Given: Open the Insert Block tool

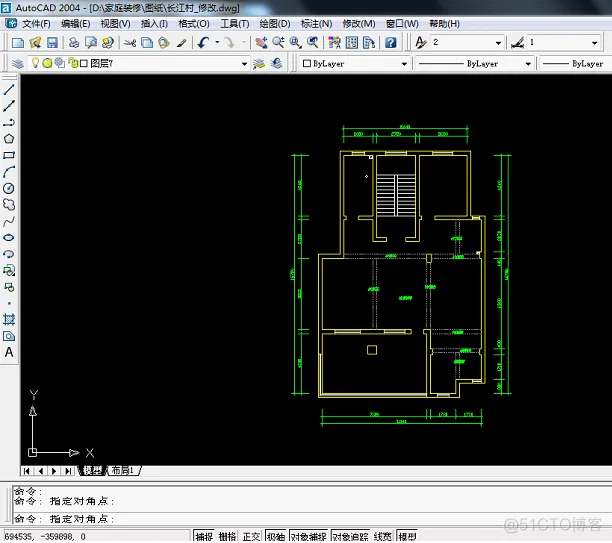Looking at the screenshot, I should 9,270.
